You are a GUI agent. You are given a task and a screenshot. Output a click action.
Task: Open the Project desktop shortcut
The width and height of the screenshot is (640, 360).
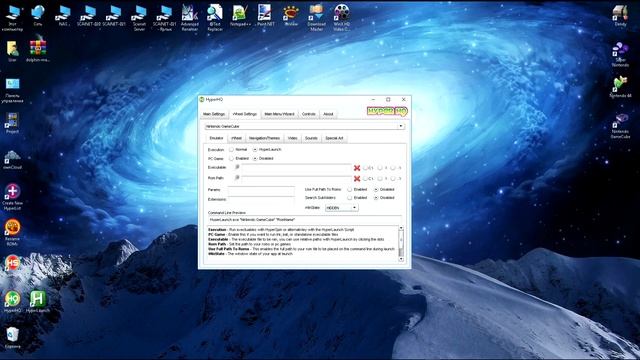[12, 123]
